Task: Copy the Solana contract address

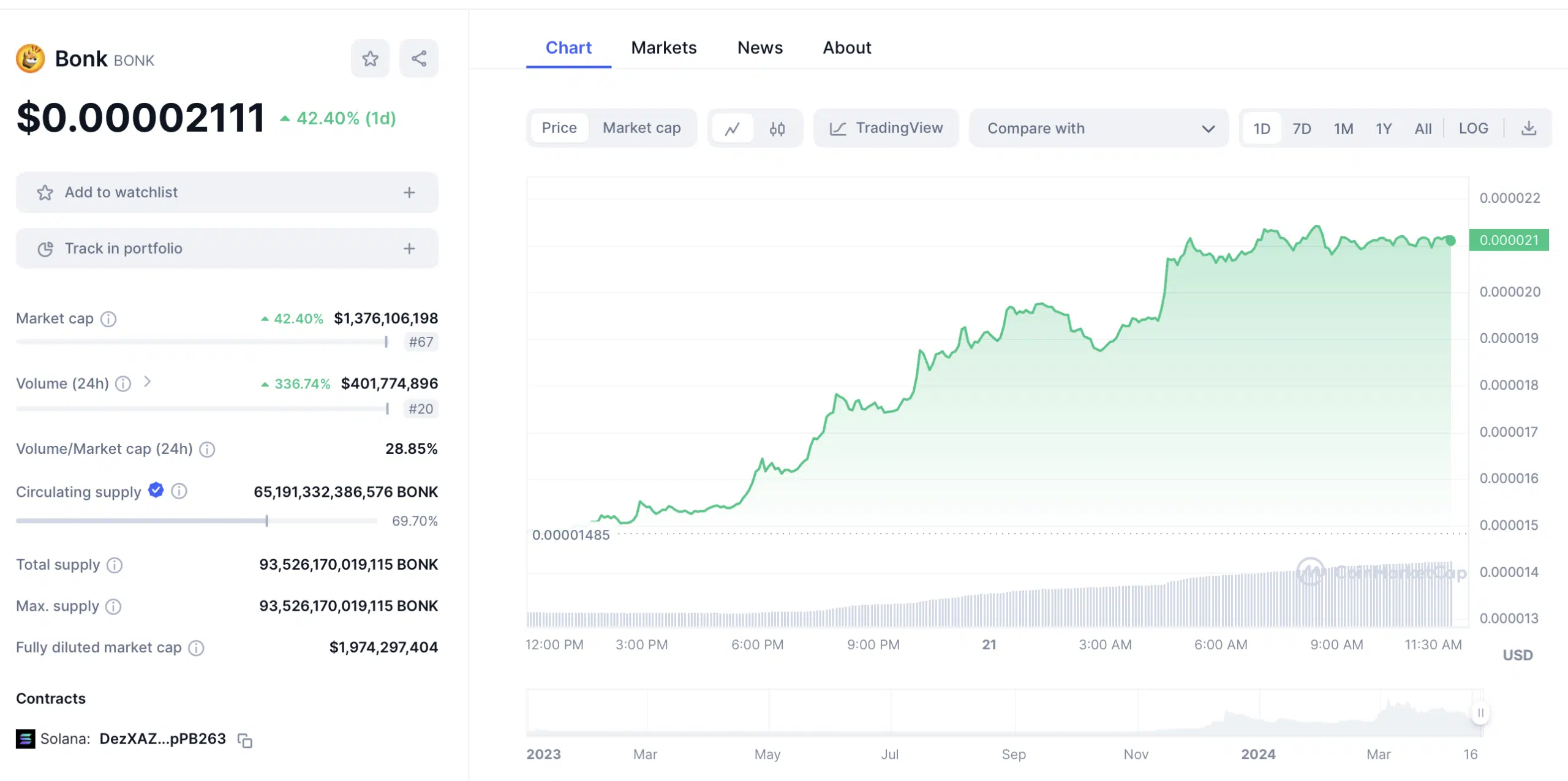Action: pos(245,741)
